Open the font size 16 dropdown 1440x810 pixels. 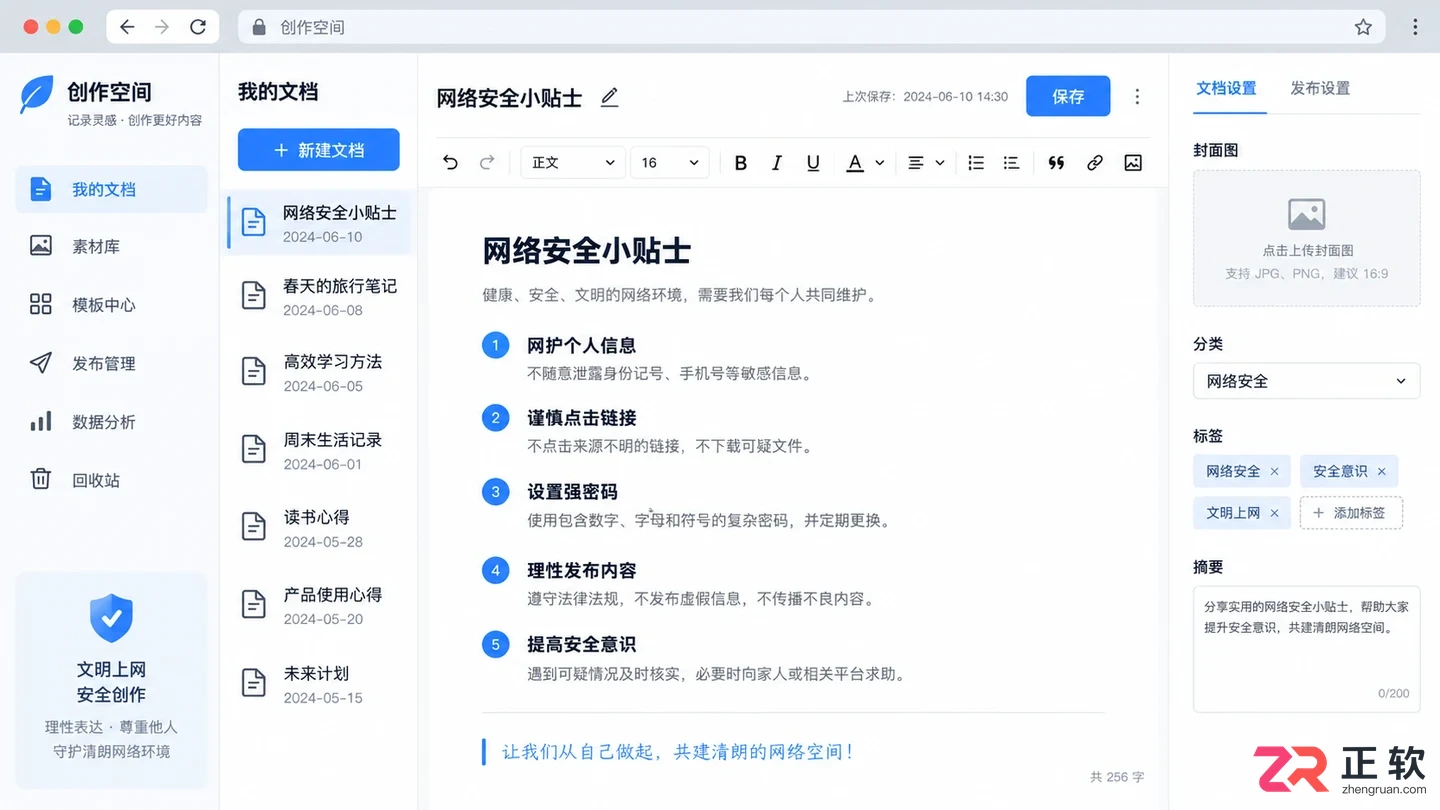[670, 163]
